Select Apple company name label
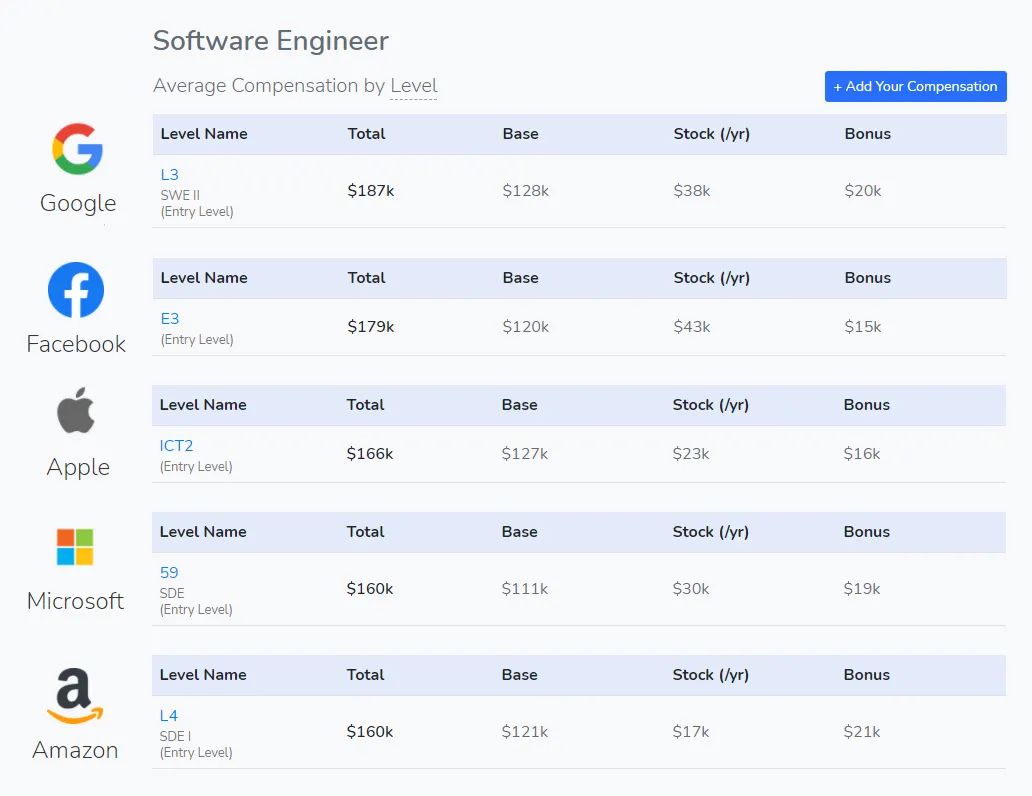Viewport: 1032px width, 796px height. coord(78,467)
